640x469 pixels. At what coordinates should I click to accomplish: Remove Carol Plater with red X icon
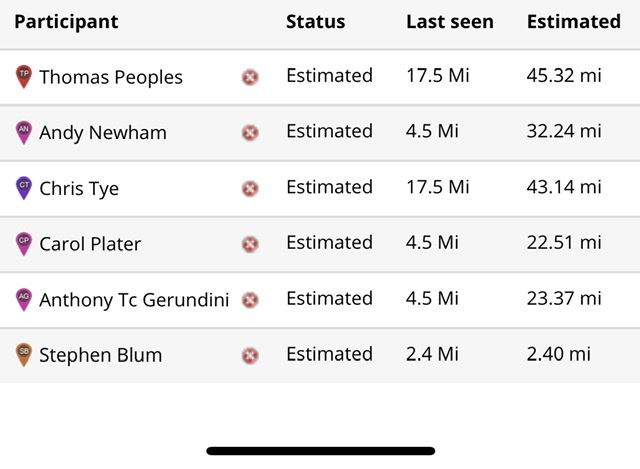coord(250,243)
